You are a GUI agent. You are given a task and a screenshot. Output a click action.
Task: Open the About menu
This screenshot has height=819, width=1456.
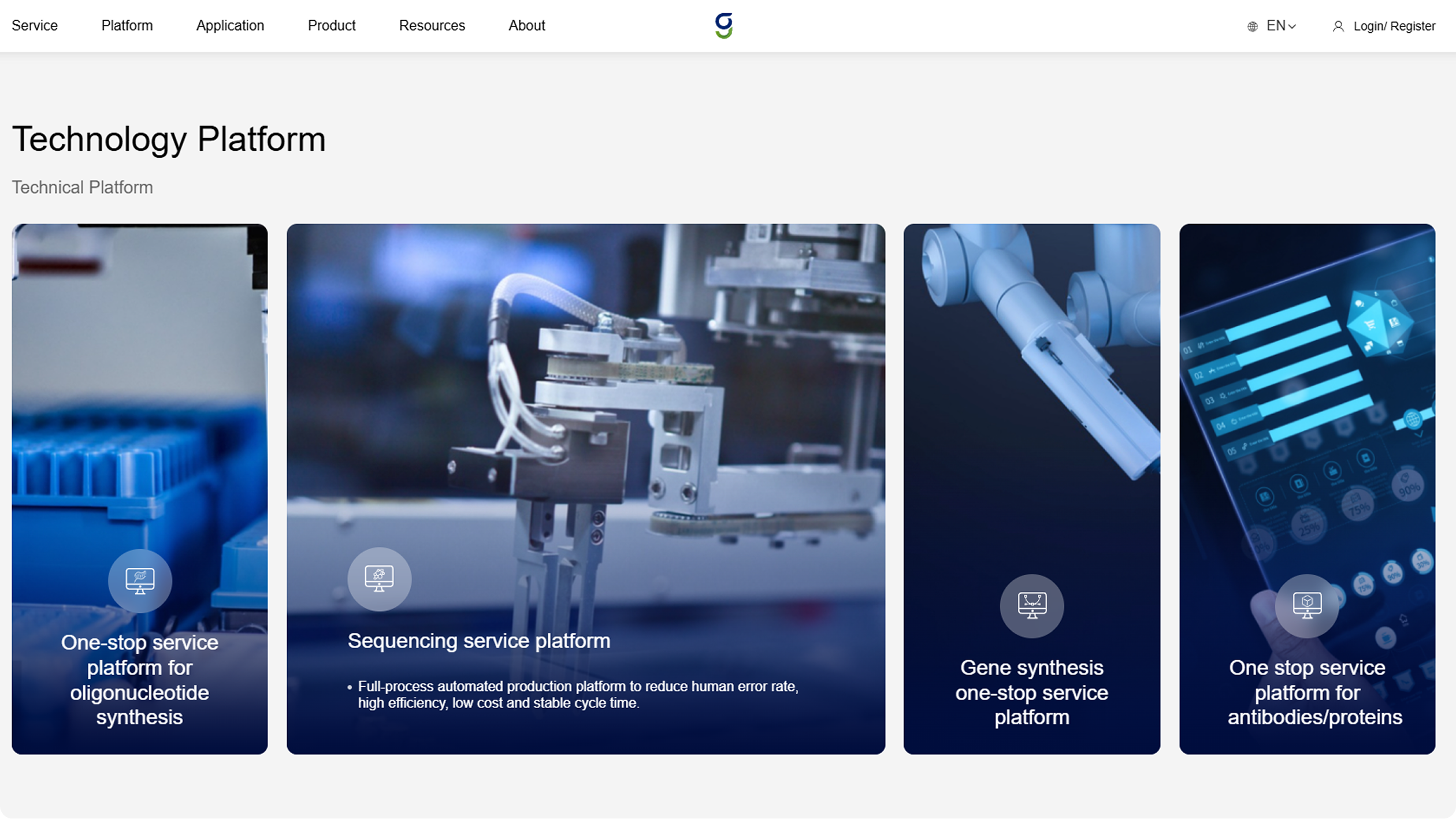(x=526, y=26)
